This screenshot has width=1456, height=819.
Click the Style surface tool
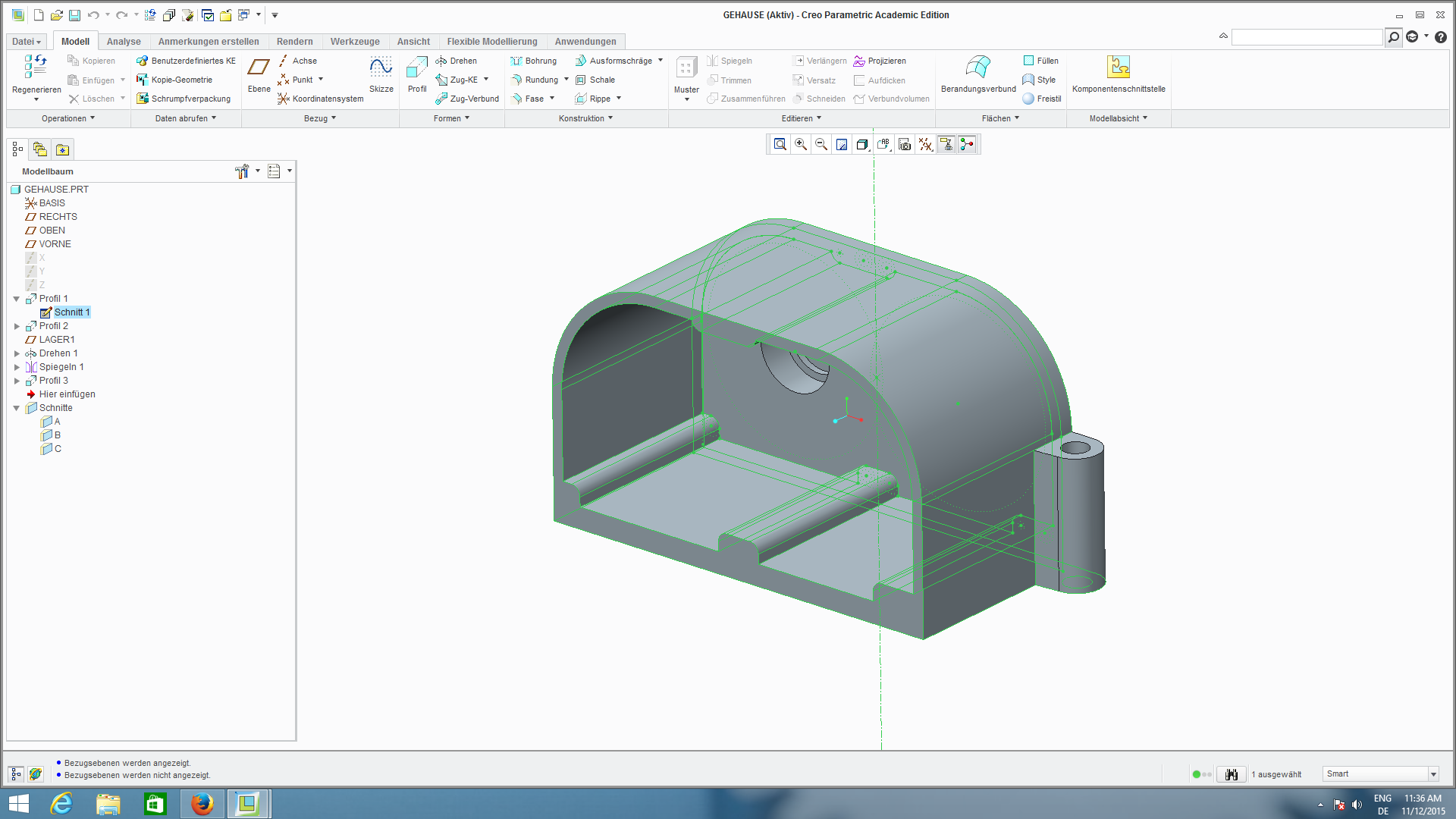[x=1039, y=80]
